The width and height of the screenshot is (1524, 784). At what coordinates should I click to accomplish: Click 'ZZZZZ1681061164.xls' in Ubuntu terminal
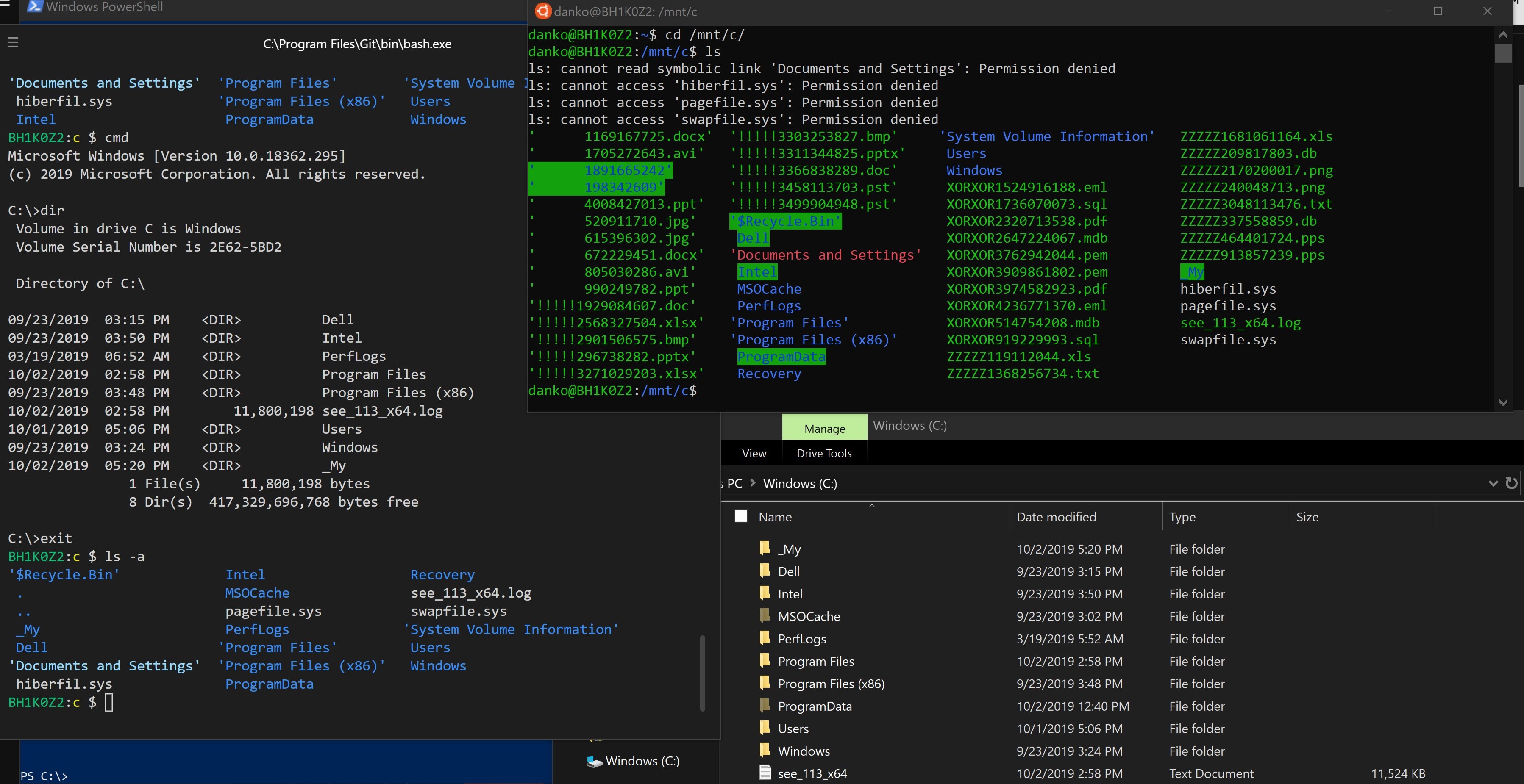click(1256, 136)
